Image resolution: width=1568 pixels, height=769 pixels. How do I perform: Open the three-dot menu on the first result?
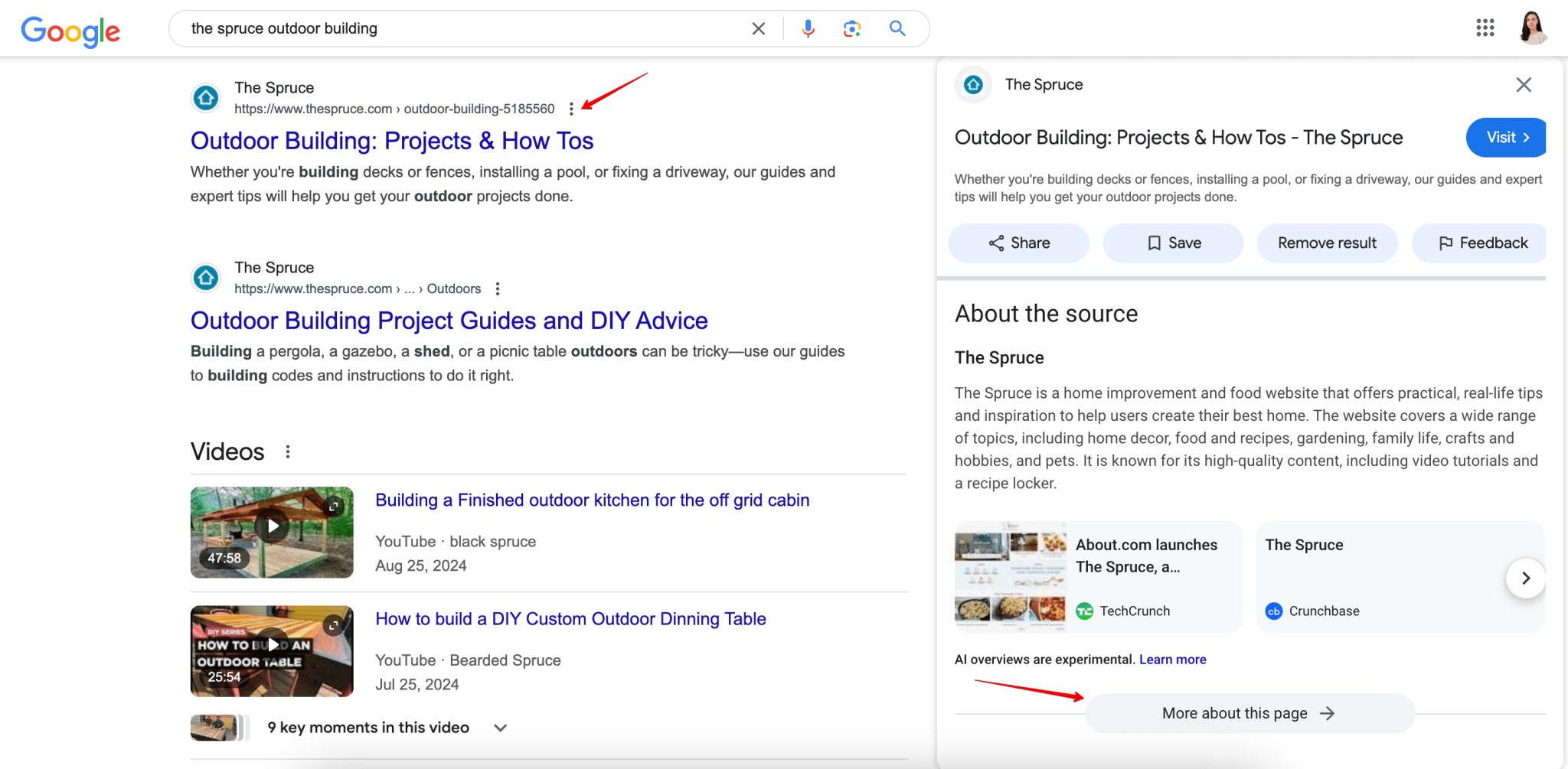coord(571,108)
